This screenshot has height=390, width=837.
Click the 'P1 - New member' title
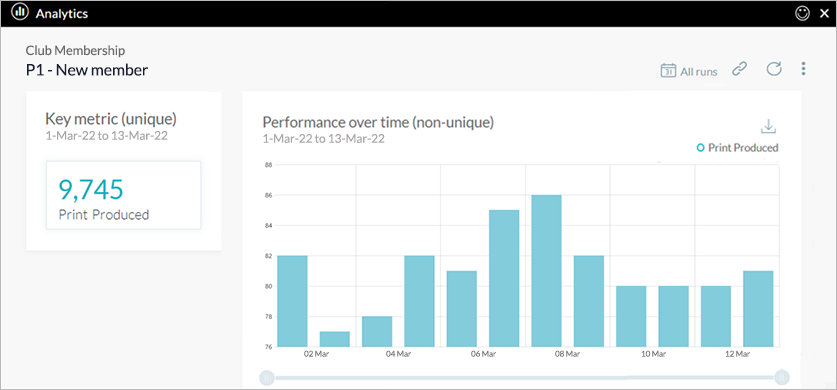pyautogui.click(x=87, y=70)
